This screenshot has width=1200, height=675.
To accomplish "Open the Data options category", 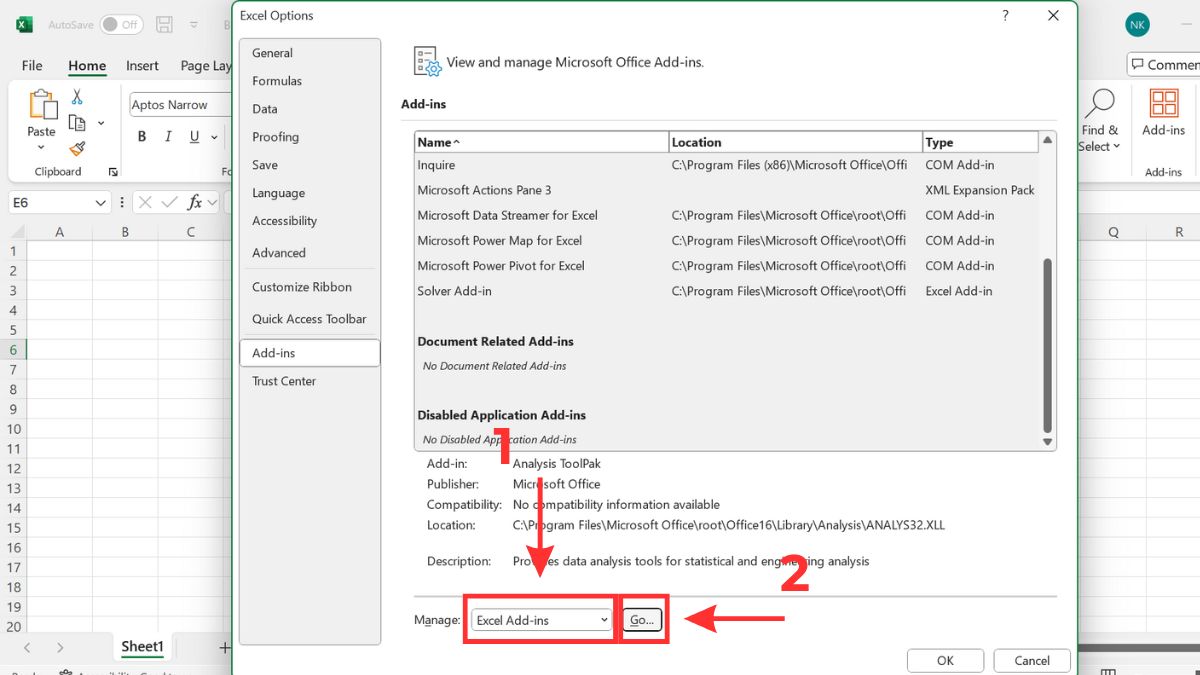I will pyautogui.click(x=310, y=109).
